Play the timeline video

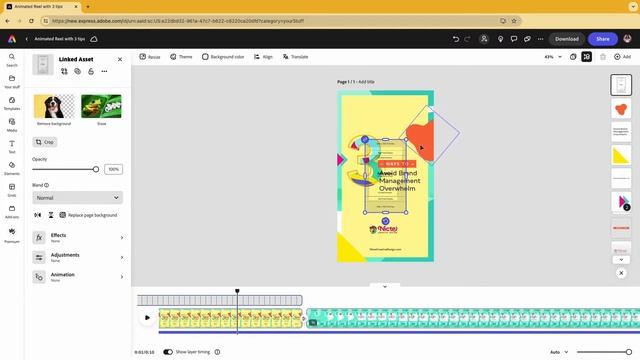click(x=147, y=318)
